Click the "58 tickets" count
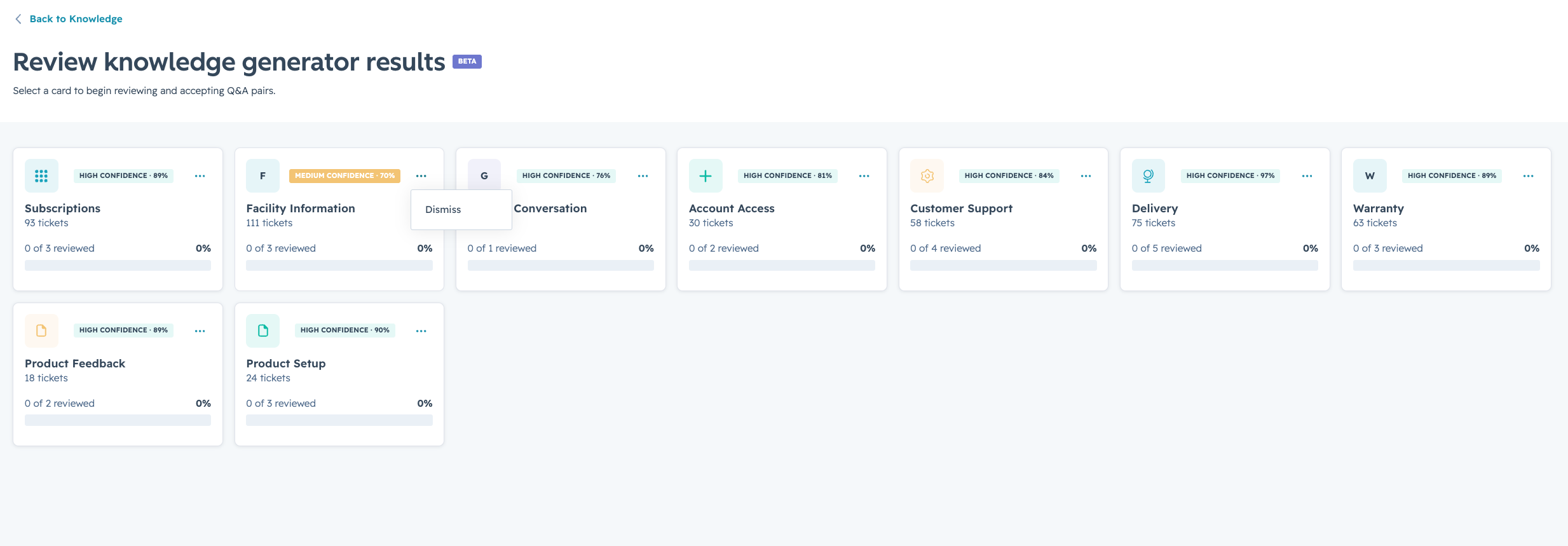The width and height of the screenshot is (1568, 546). (932, 223)
